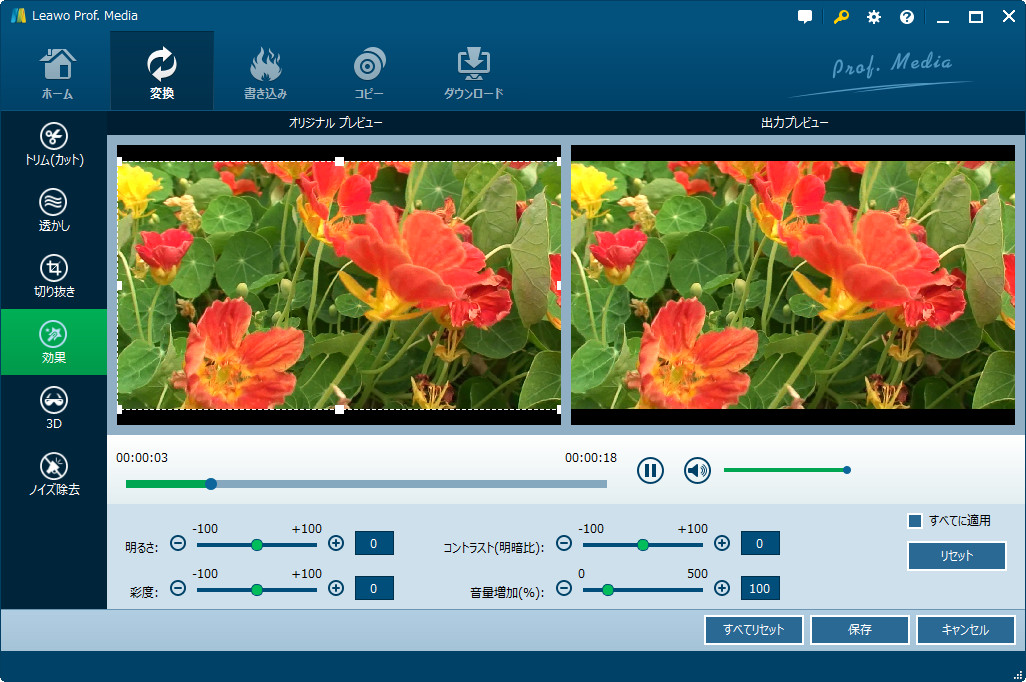Decrease 明るさ brightness with minus button
Viewport: 1026px width, 682px height.
pyautogui.click(x=178, y=543)
